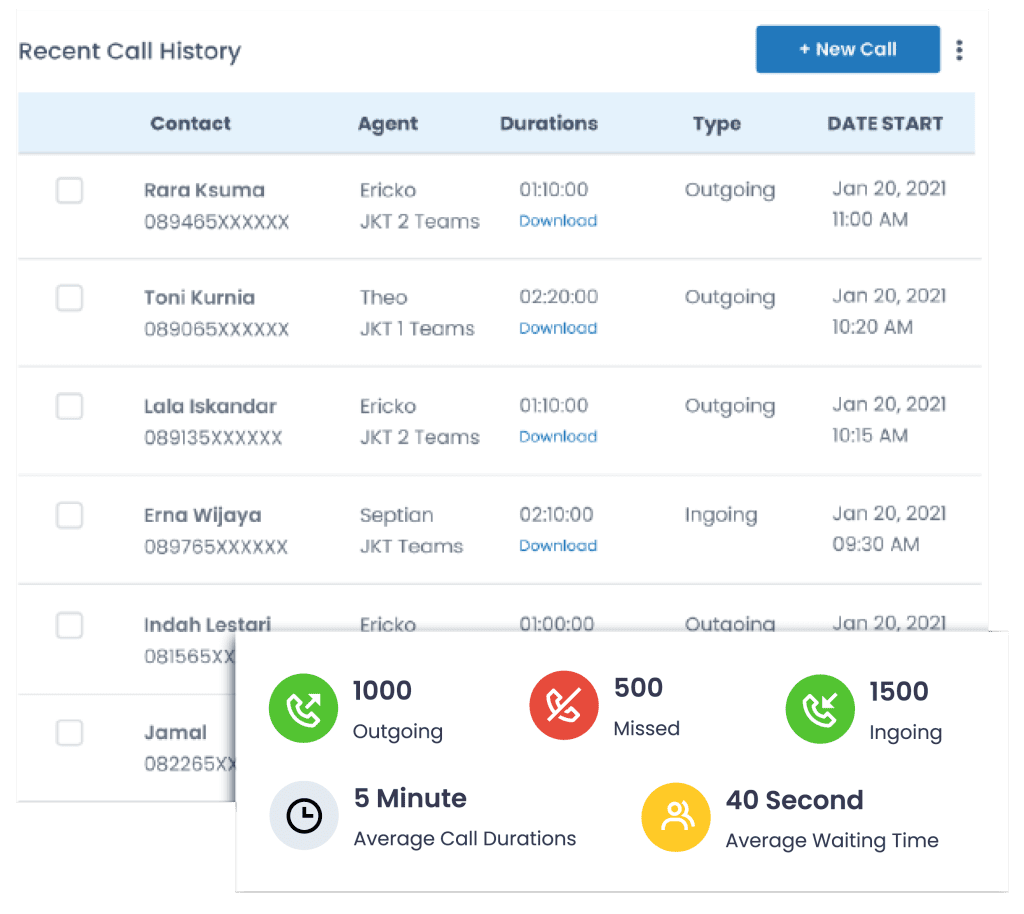Click agent Septian in Erna Wijaya row
This screenshot has width=1024, height=914.
tap(396, 516)
